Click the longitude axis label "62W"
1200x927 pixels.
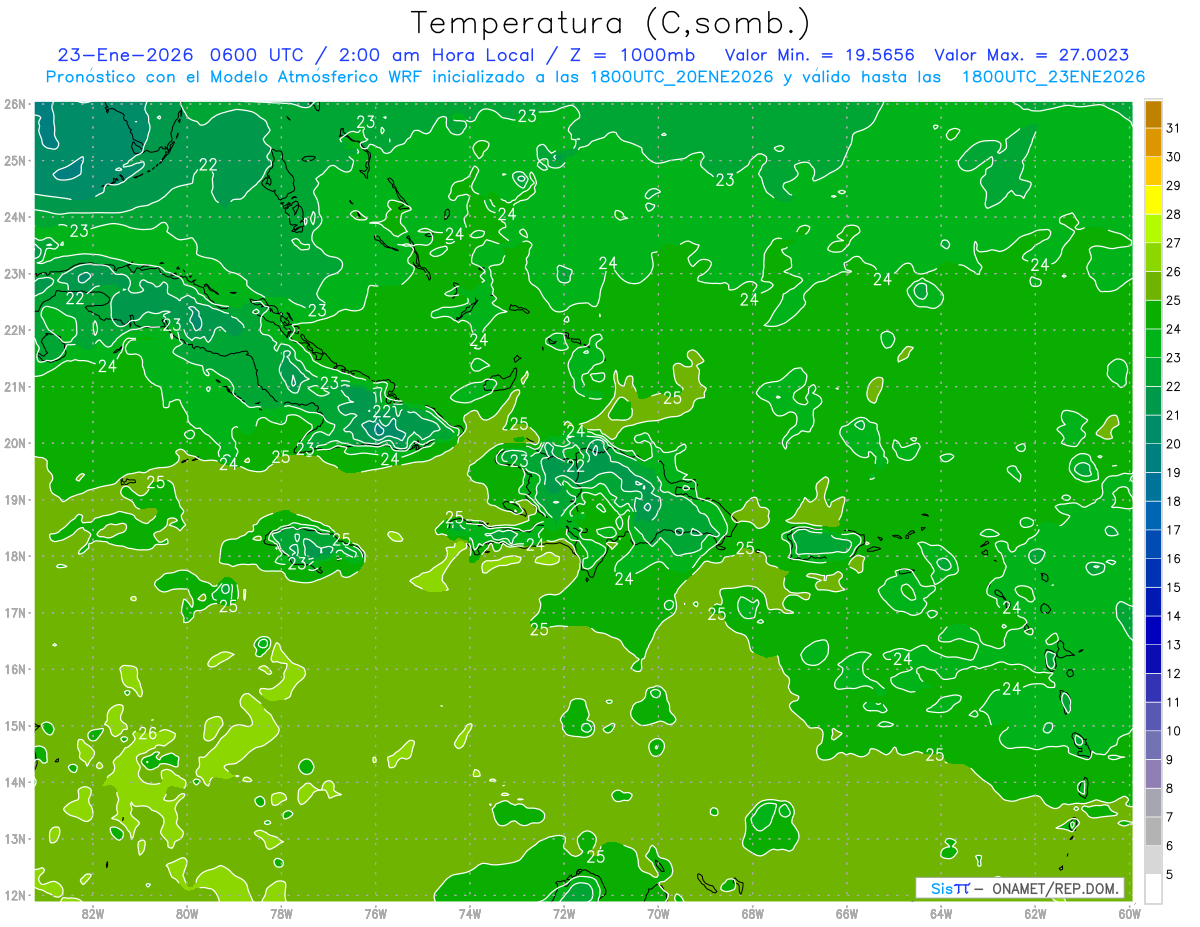point(1035,913)
